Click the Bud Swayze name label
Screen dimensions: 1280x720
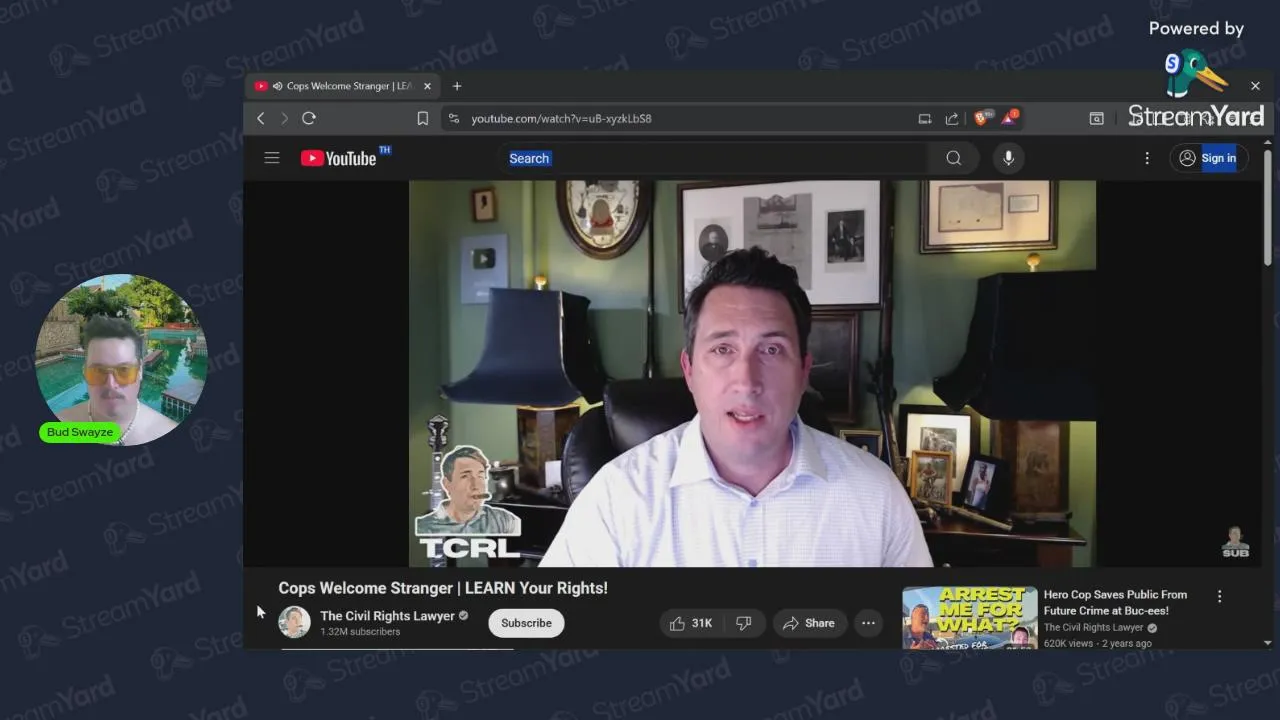point(80,432)
